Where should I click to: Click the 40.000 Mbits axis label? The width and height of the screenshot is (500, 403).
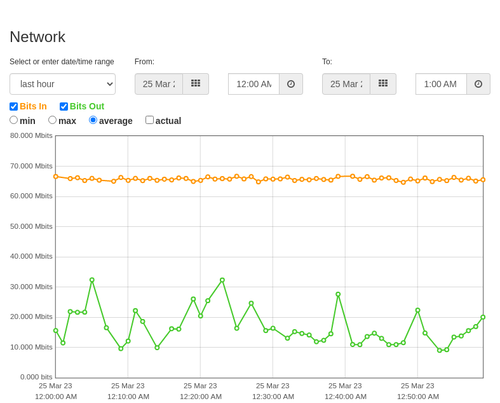(x=31, y=256)
